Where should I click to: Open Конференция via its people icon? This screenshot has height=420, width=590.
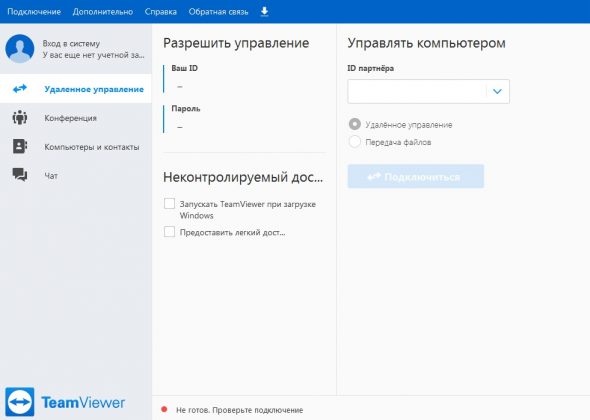(20, 118)
